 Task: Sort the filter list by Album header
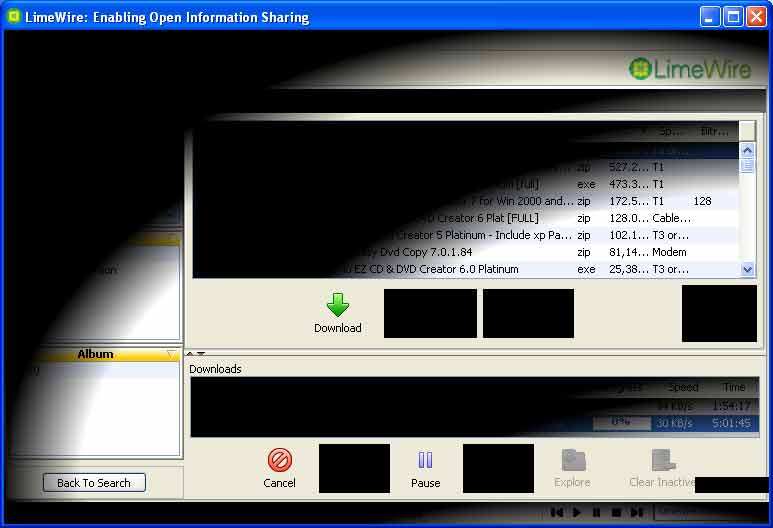coord(95,354)
